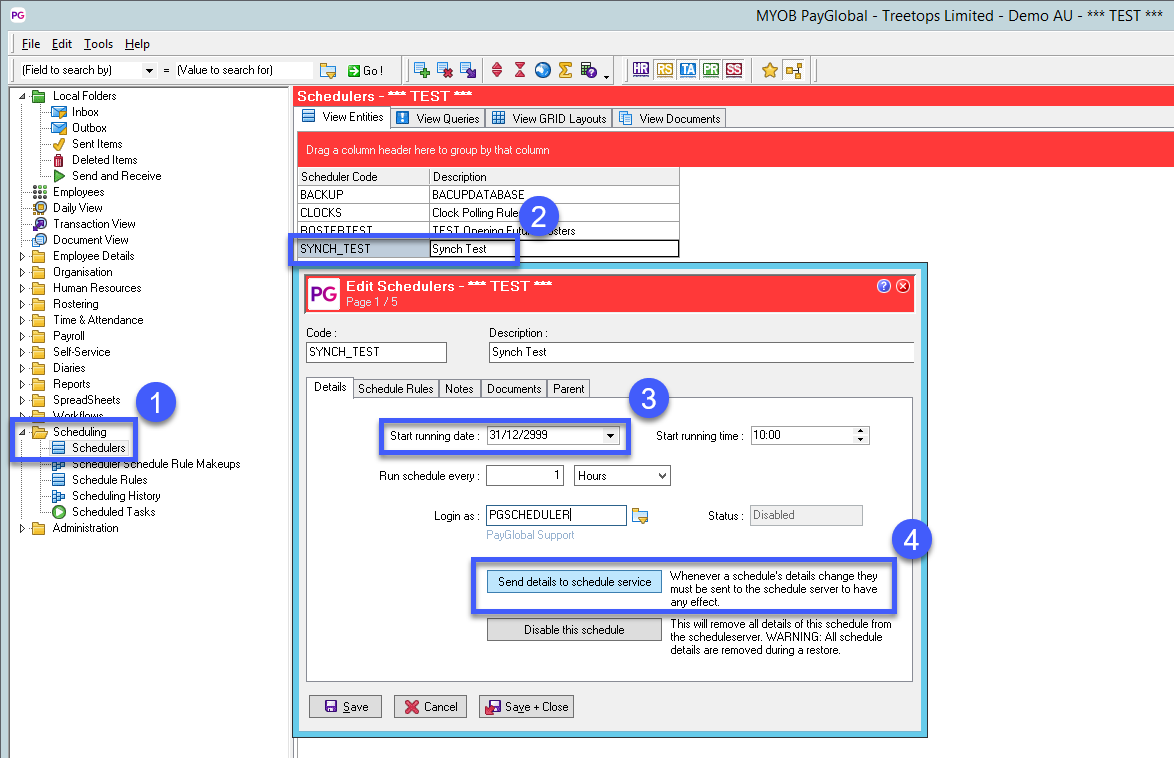Increment the Start running time with the stepper
This screenshot has height=758, width=1174.
pyautogui.click(x=861, y=430)
